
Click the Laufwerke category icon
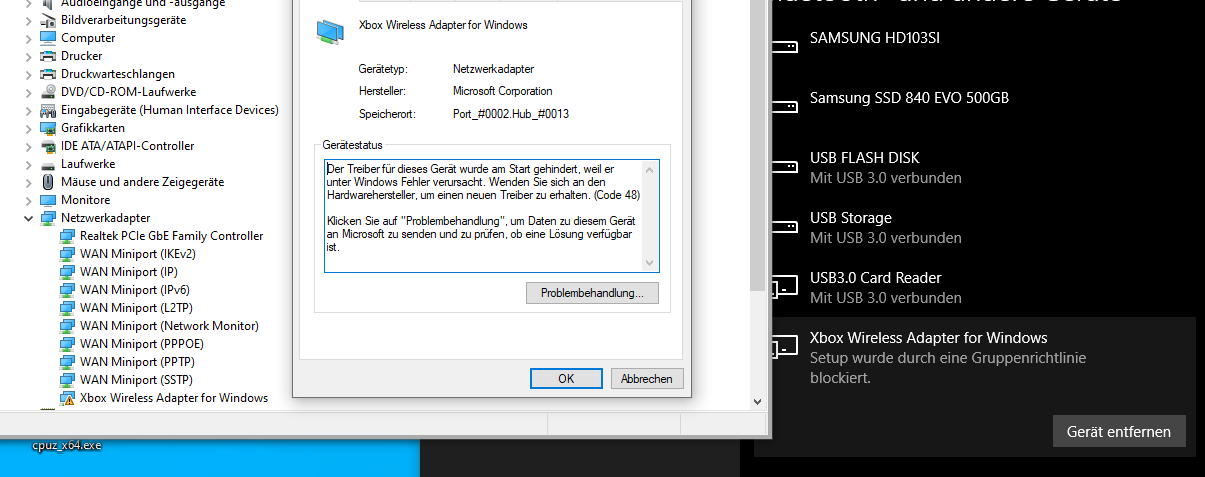pos(48,164)
